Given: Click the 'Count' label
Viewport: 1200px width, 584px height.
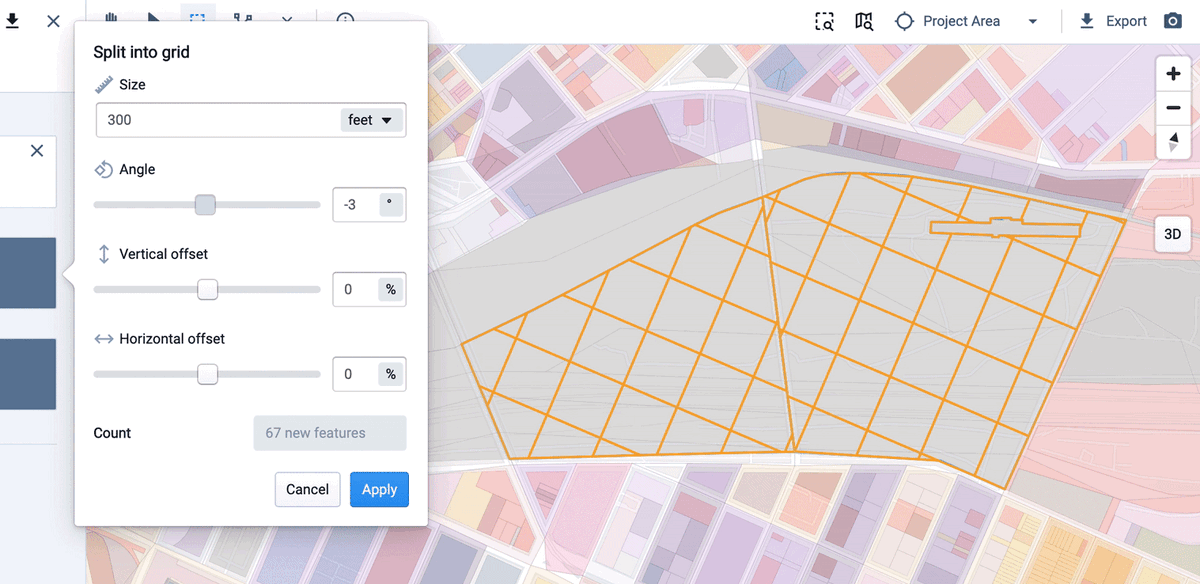Looking at the screenshot, I should tap(112, 433).
